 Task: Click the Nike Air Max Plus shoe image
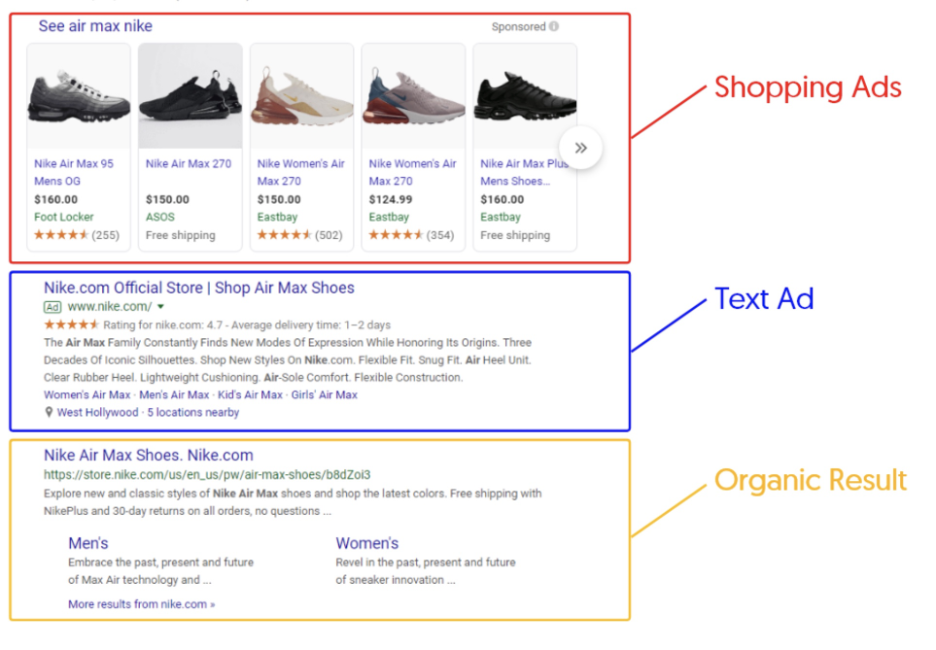(525, 97)
